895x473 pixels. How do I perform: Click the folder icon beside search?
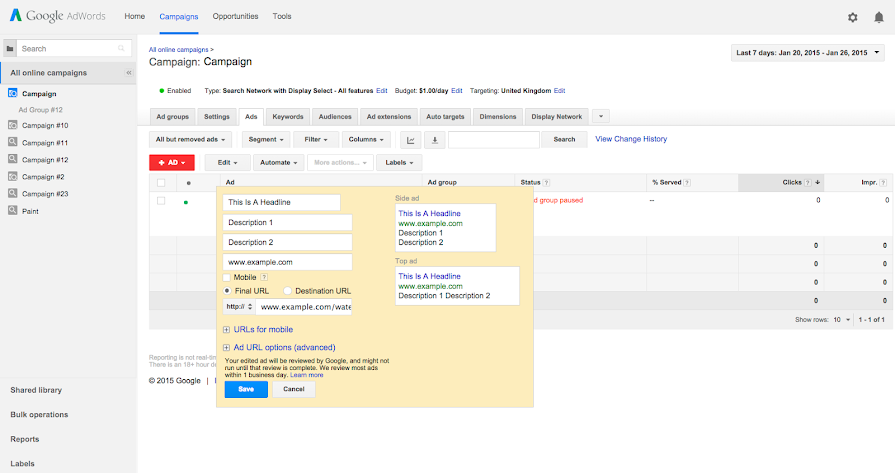(10, 48)
